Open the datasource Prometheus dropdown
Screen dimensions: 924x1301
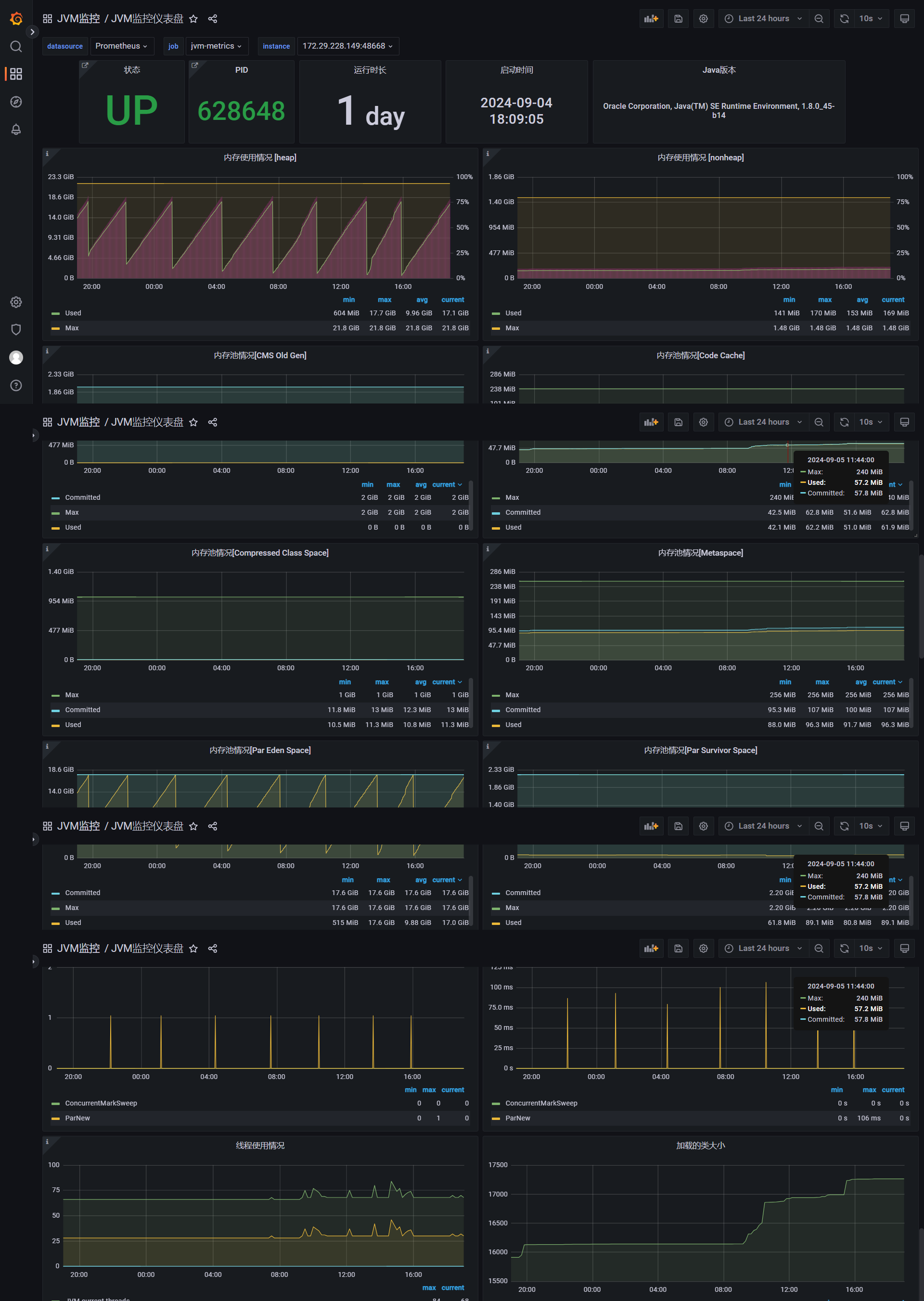click(x=122, y=46)
